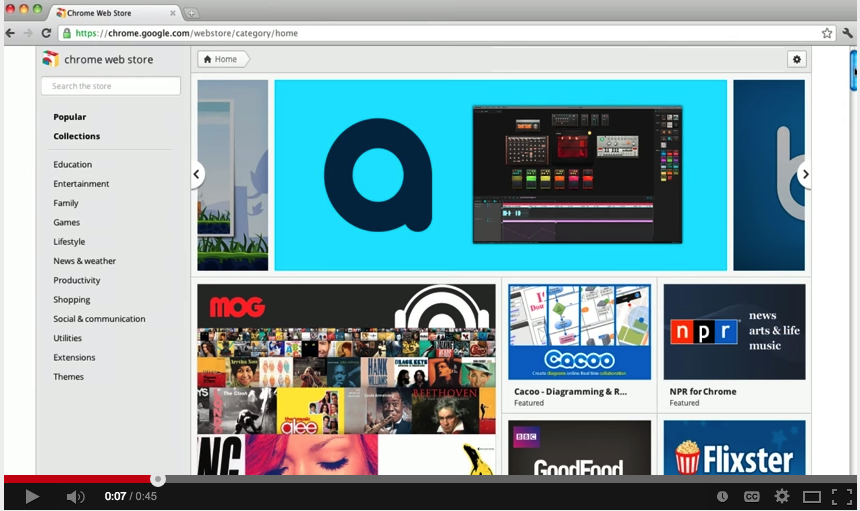The width and height of the screenshot is (860, 511).
Task: Click the Watch Later clock icon
Action: pos(722,497)
